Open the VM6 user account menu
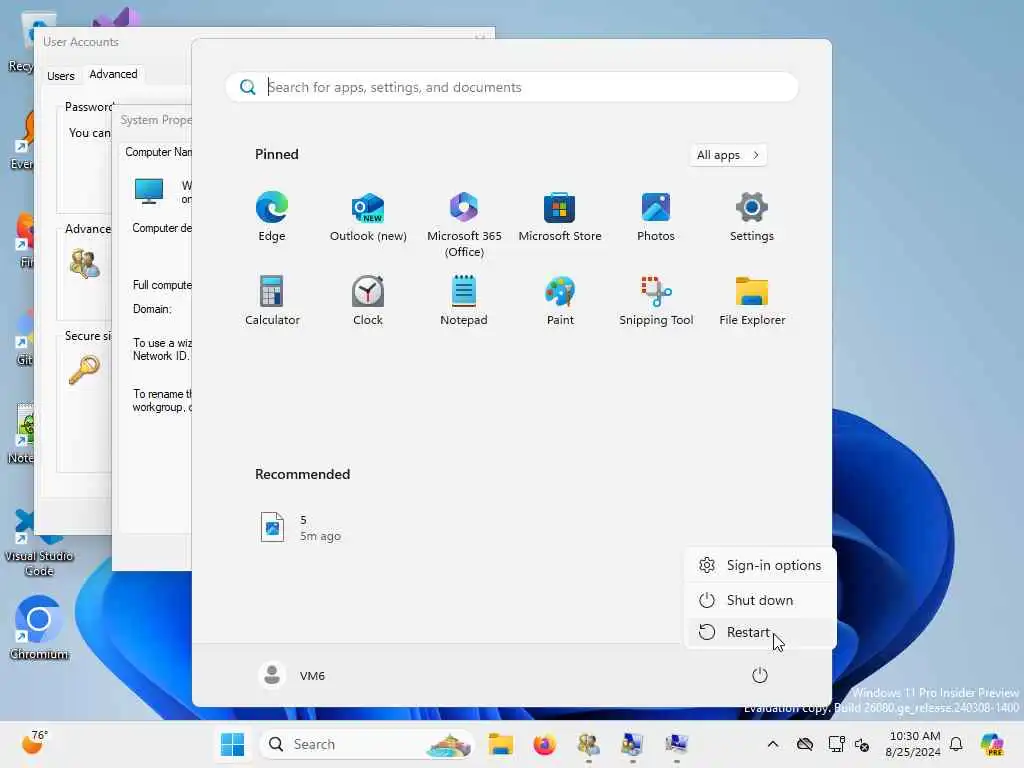 (x=292, y=675)
